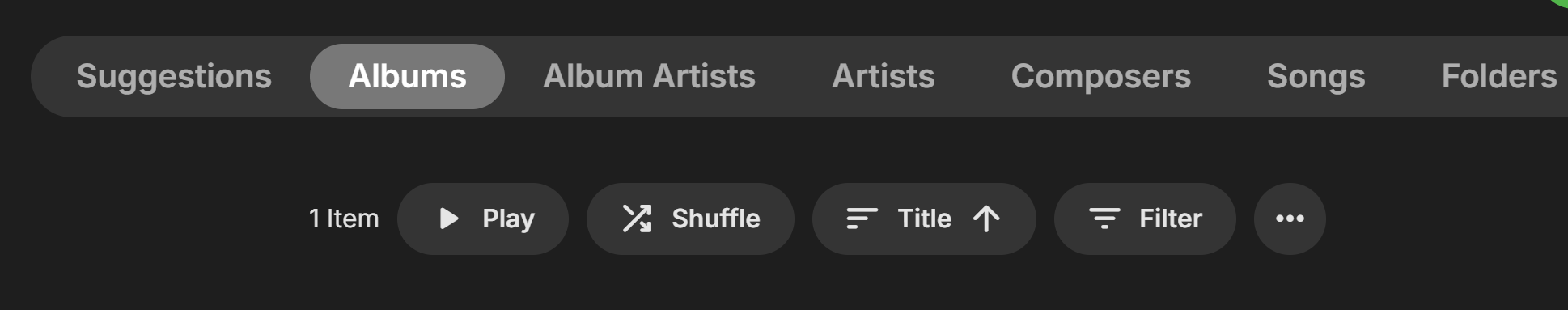This screenshot has width=1568, height=310.
Task: Click the Shuffle button text
Action: (716, 219)
